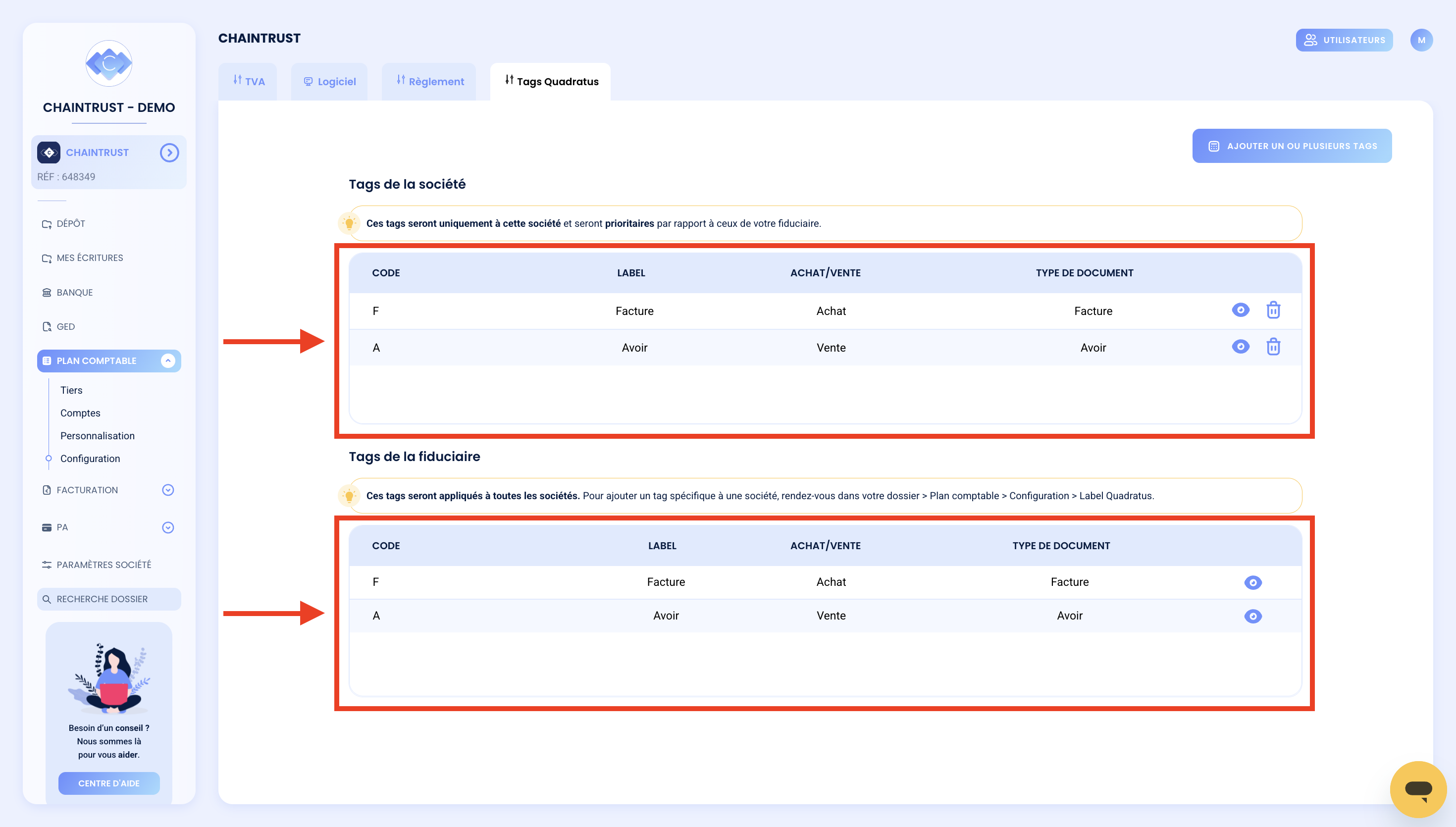This screenshot has width=1456, height=827.
Task: View fiduciaire tag Avoir eye icon
Action: coord(1253,616)
